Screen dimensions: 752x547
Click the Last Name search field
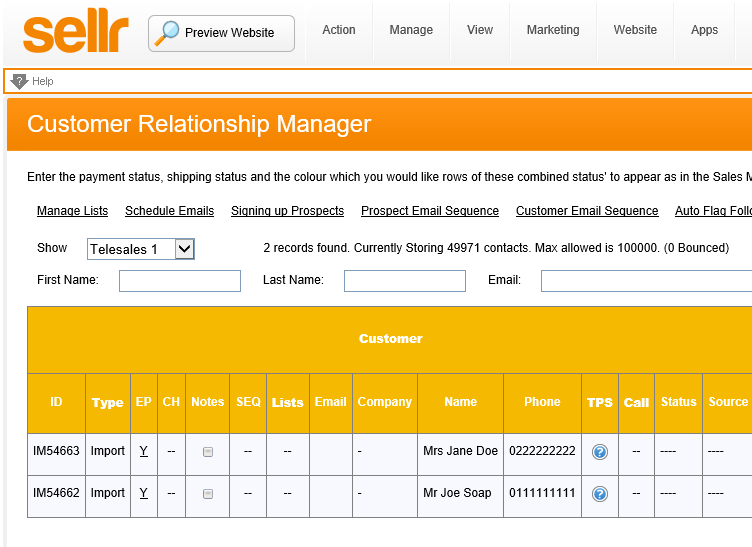[405, 281]
